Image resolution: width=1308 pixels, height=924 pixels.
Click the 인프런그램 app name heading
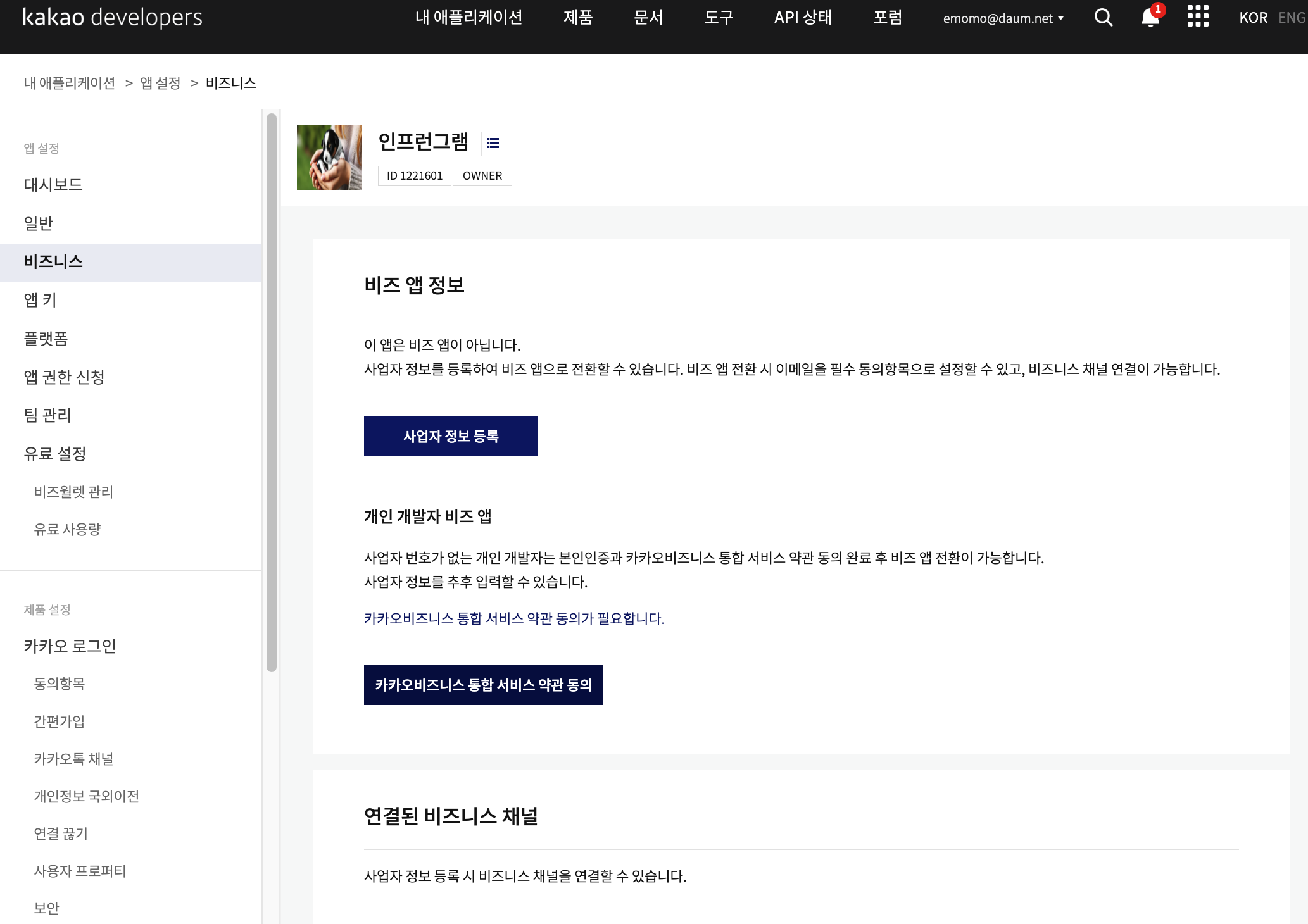(x=423, y=142)
